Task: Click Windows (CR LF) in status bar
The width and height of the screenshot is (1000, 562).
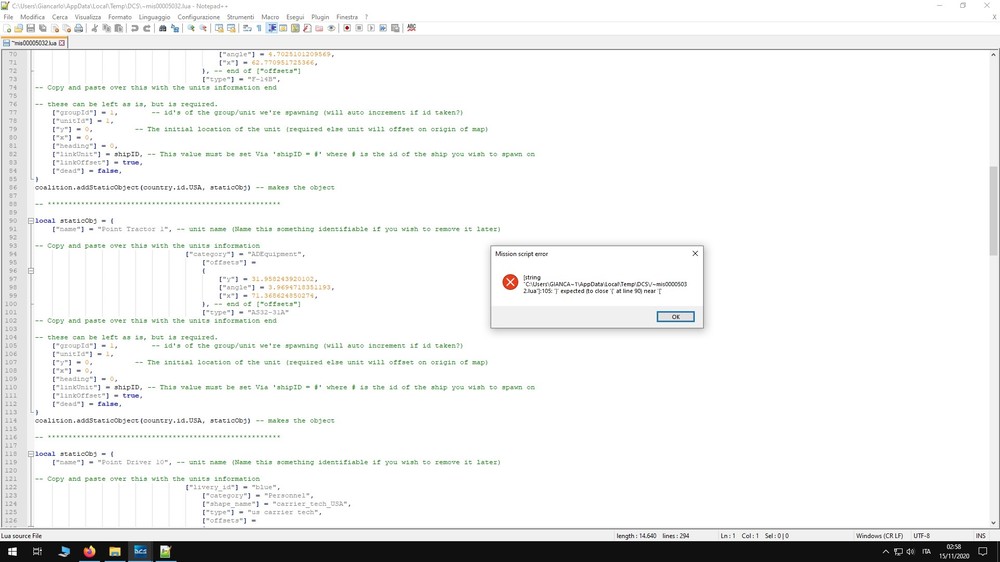Action: [x=879, y=536]
